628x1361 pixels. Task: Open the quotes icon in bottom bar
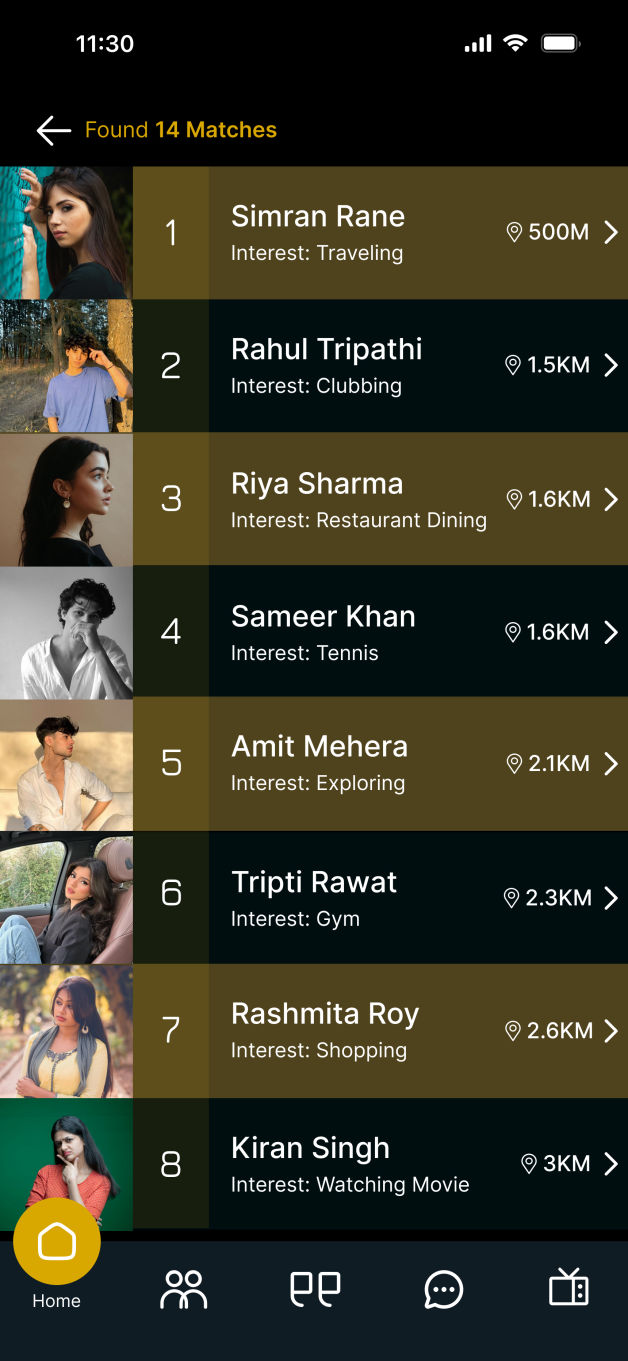pos(315,1289)
